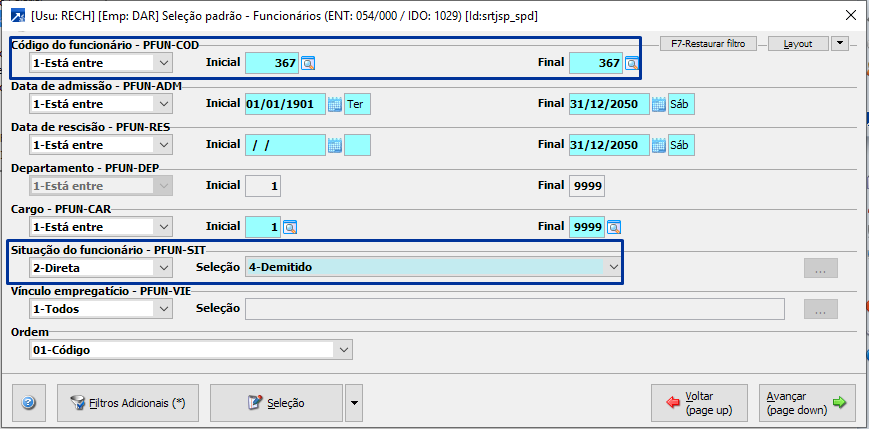Viewport: 869px width, 429px height.
Task: Close the Seleção padrão window
Action: tap(850, 16)
